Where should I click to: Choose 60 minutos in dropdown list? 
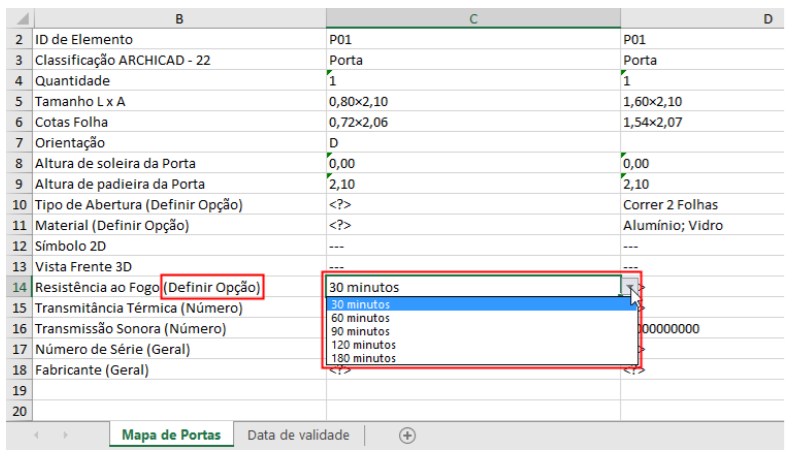click(361, 318)
